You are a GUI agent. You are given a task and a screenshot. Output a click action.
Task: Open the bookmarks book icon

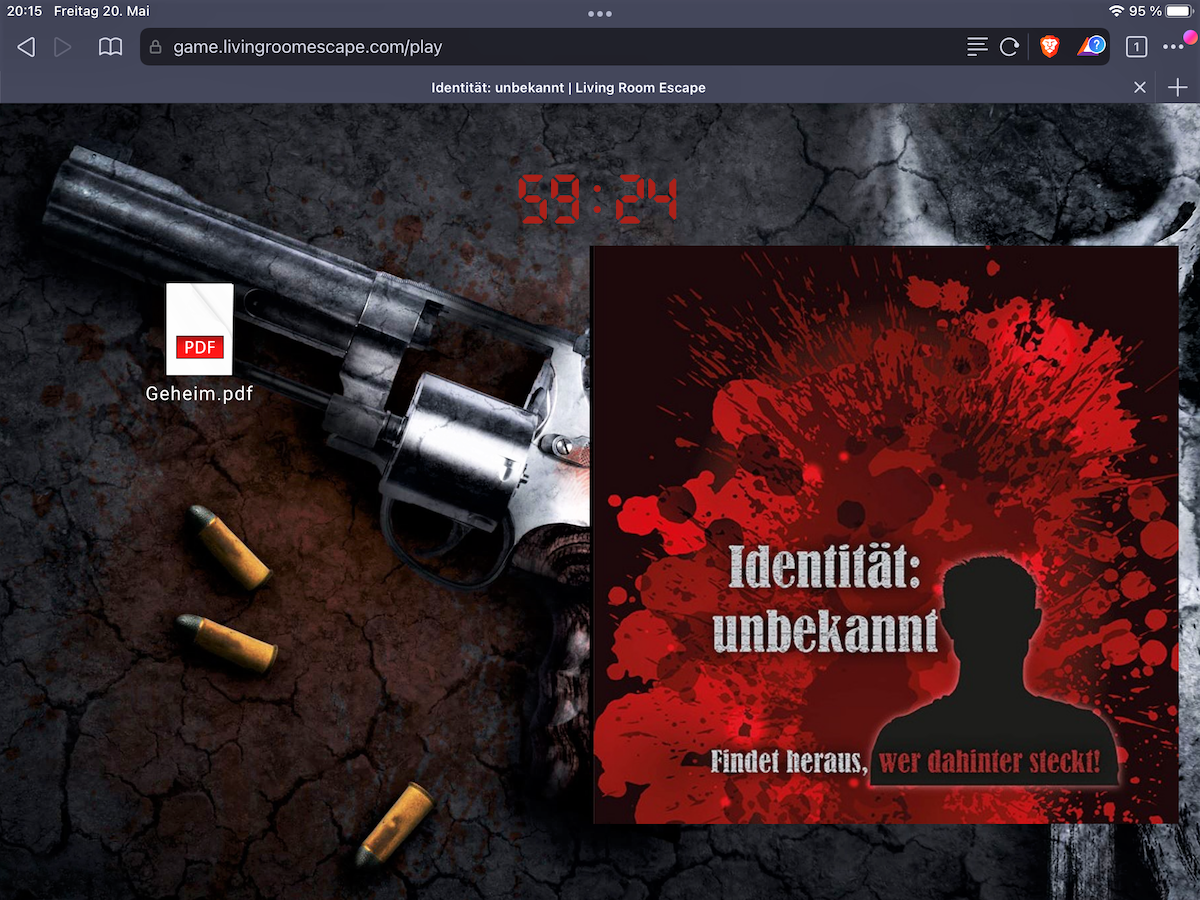110,47
